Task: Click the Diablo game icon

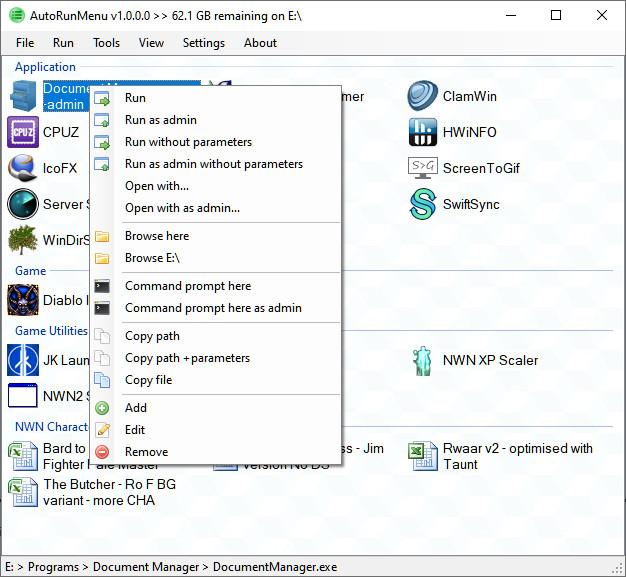Action: coord(23,300)
